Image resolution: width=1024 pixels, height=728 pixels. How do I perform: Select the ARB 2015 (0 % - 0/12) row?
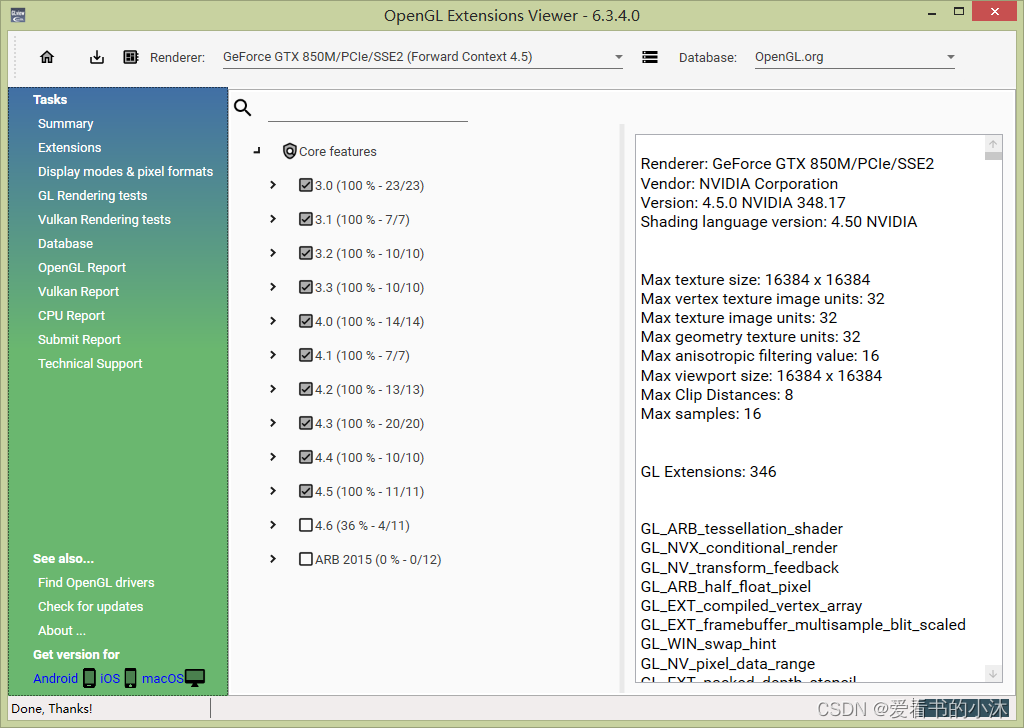(x=378, y=560)
